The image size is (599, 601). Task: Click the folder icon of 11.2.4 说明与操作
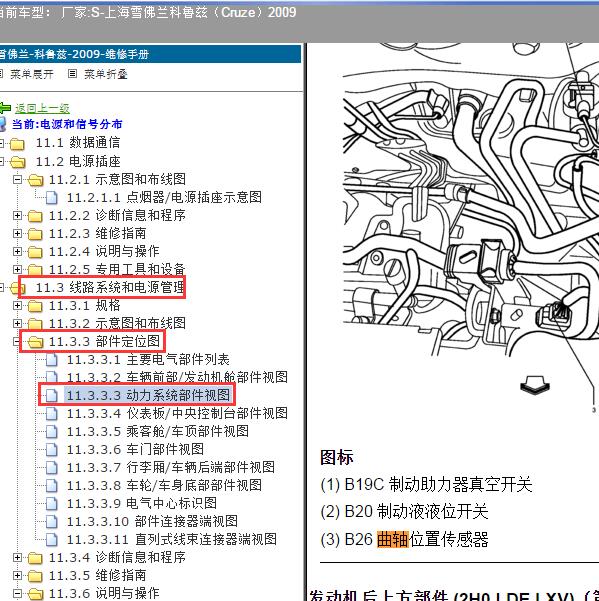pos(35,252)
